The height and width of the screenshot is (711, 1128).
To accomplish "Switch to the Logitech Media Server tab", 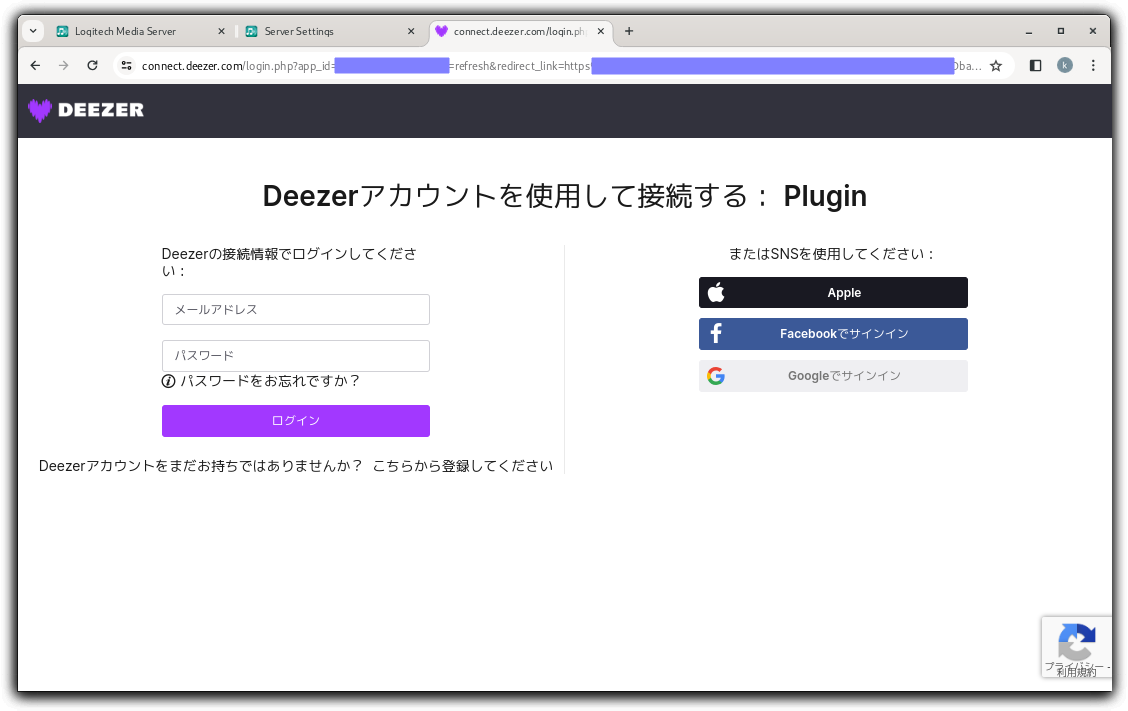I will pyautogui.click(x=140, y=31).
